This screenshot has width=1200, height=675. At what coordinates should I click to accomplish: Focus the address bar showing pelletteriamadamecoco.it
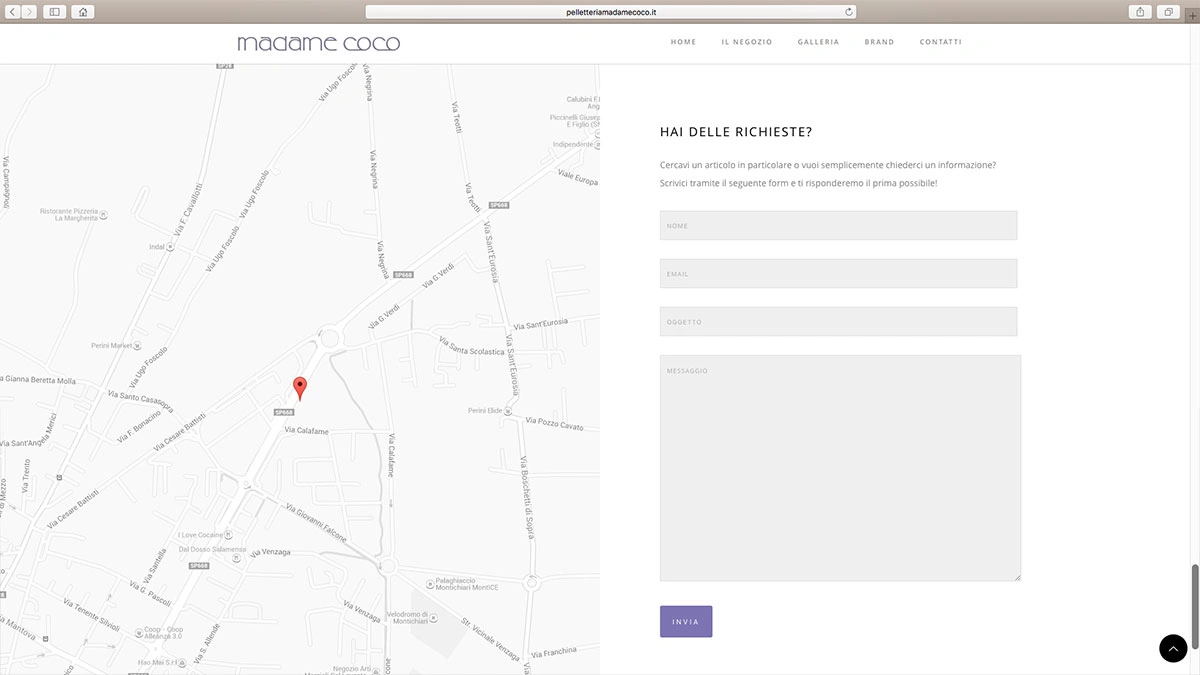pyautogui.click(x=610, y=12)
